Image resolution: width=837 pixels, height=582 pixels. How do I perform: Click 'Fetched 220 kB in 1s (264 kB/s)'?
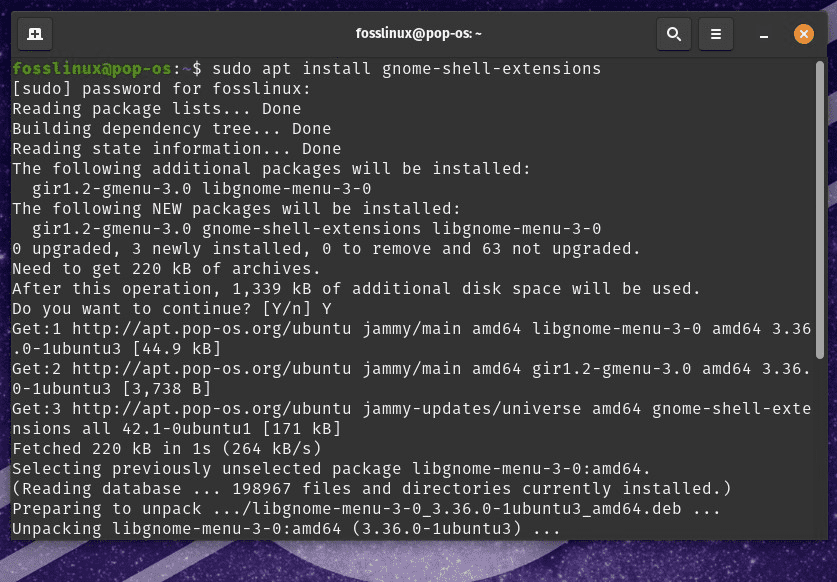(167, 449)
